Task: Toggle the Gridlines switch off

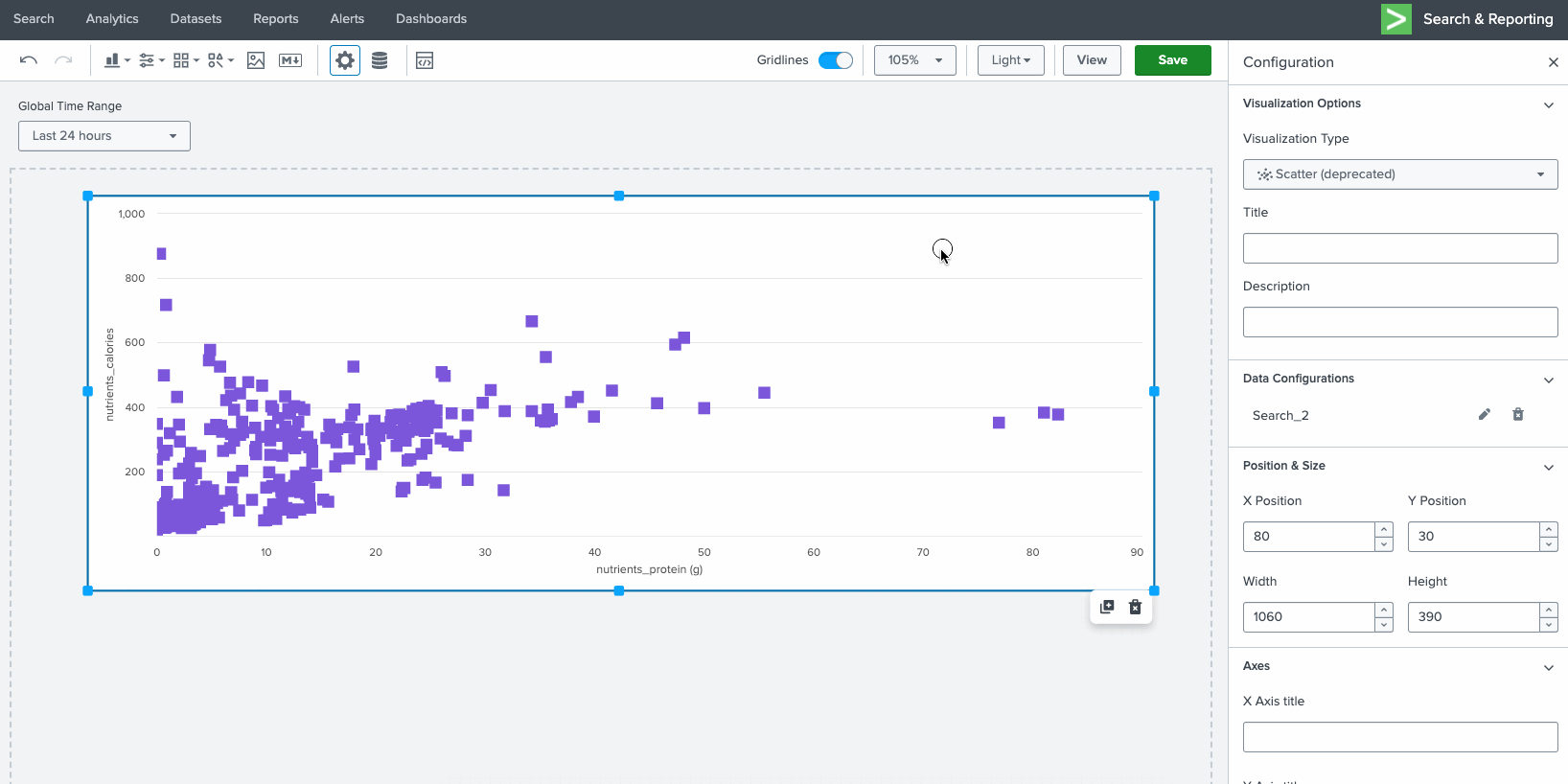Action: (835, 60)
